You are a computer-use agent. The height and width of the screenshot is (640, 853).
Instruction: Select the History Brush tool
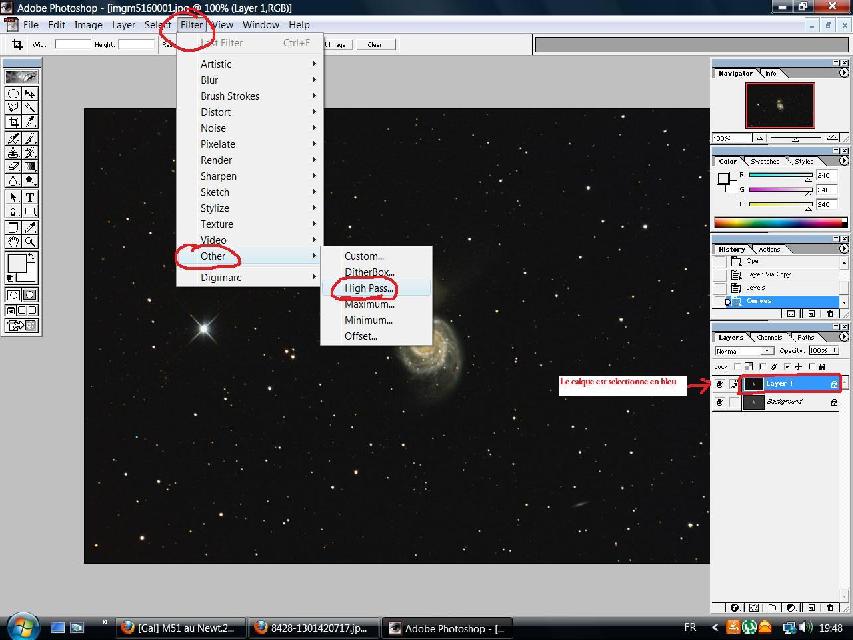pyautogui.click(x=30, y=152)
